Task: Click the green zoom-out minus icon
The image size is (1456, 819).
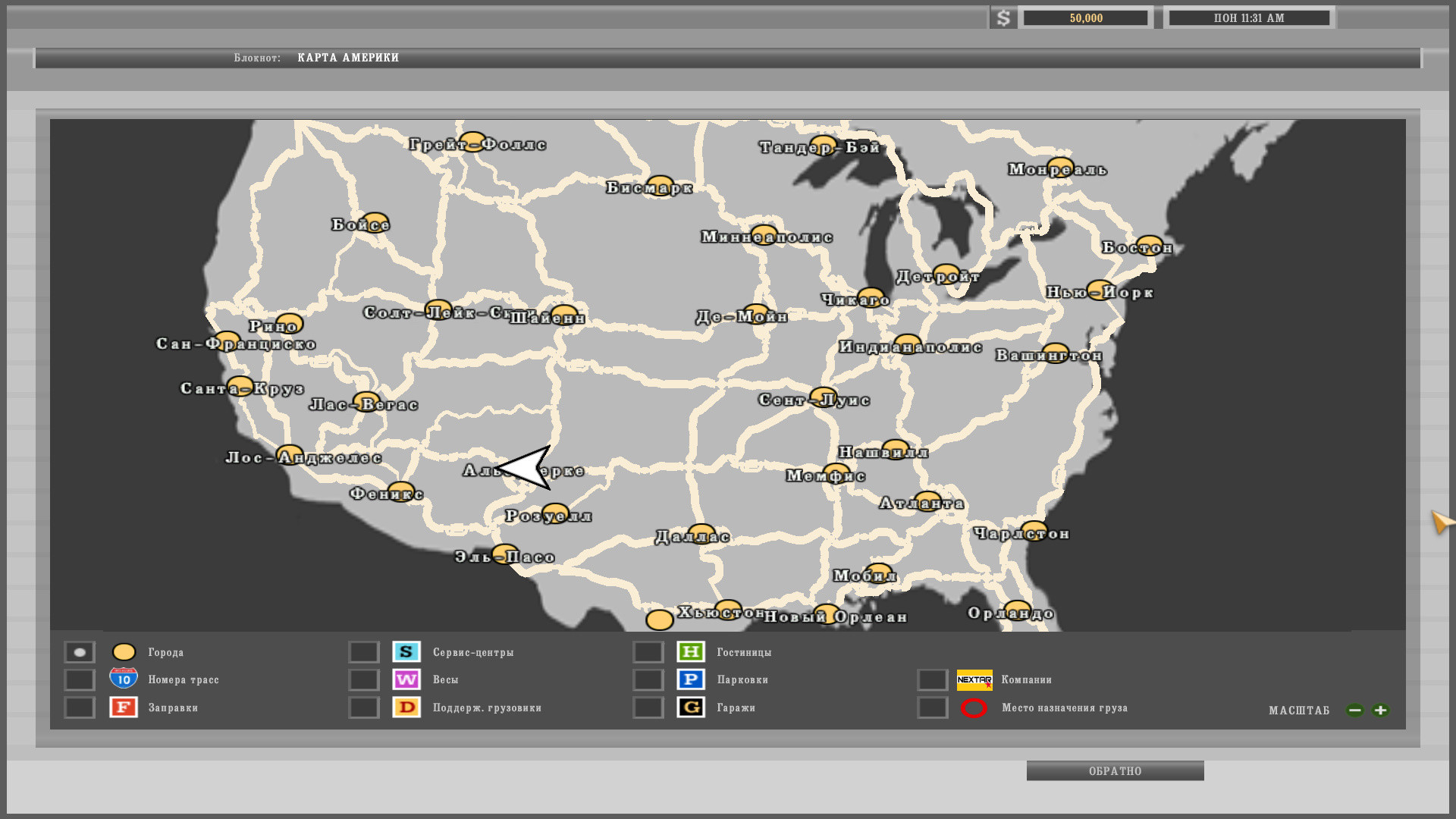Action: (x=1355, y=711)
